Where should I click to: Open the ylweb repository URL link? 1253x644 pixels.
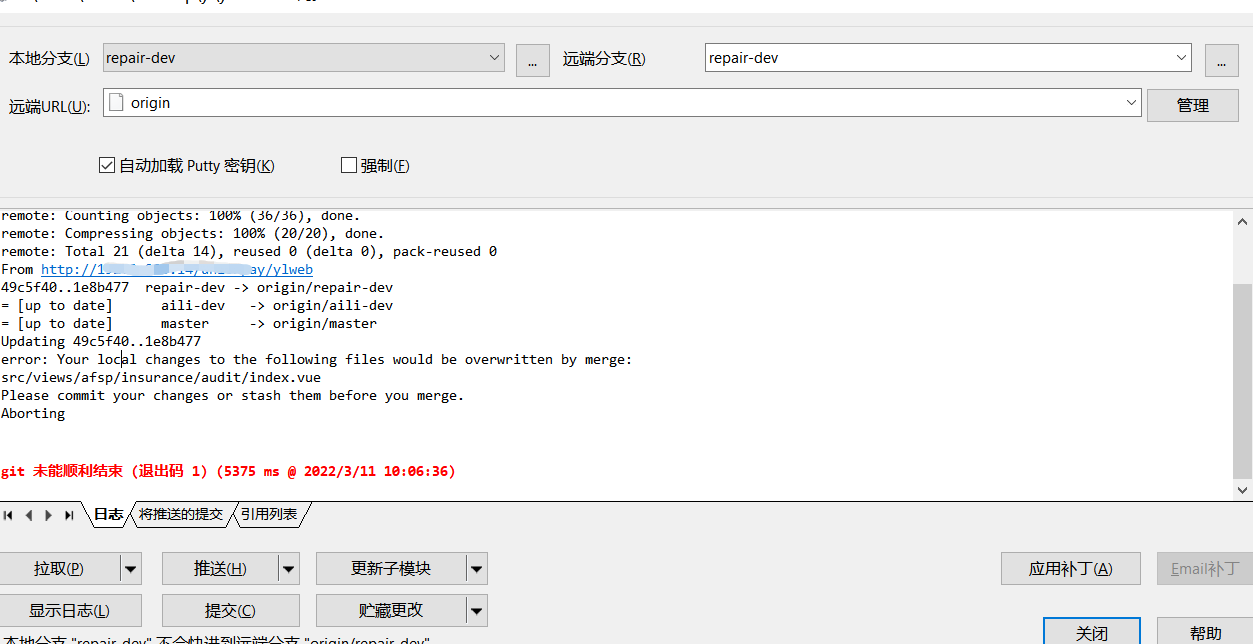point(176,269)
